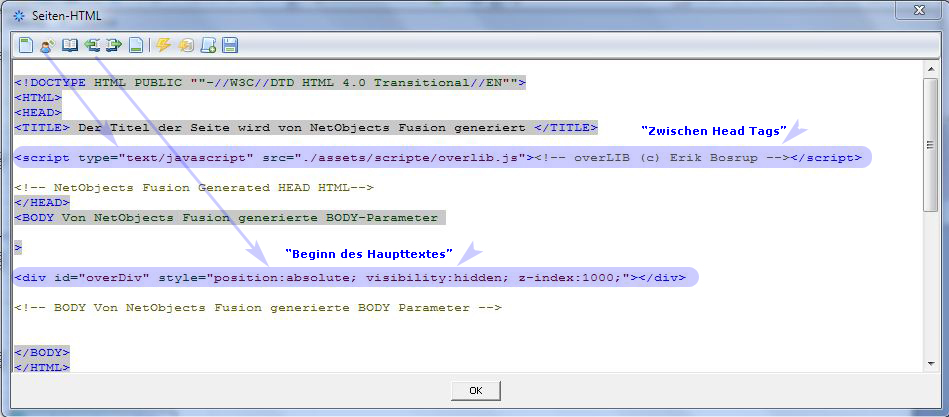The height and width of the screenshot is (417, 949).
Task: Click the script scroll with plus icon
Action: tap(208, 45)
